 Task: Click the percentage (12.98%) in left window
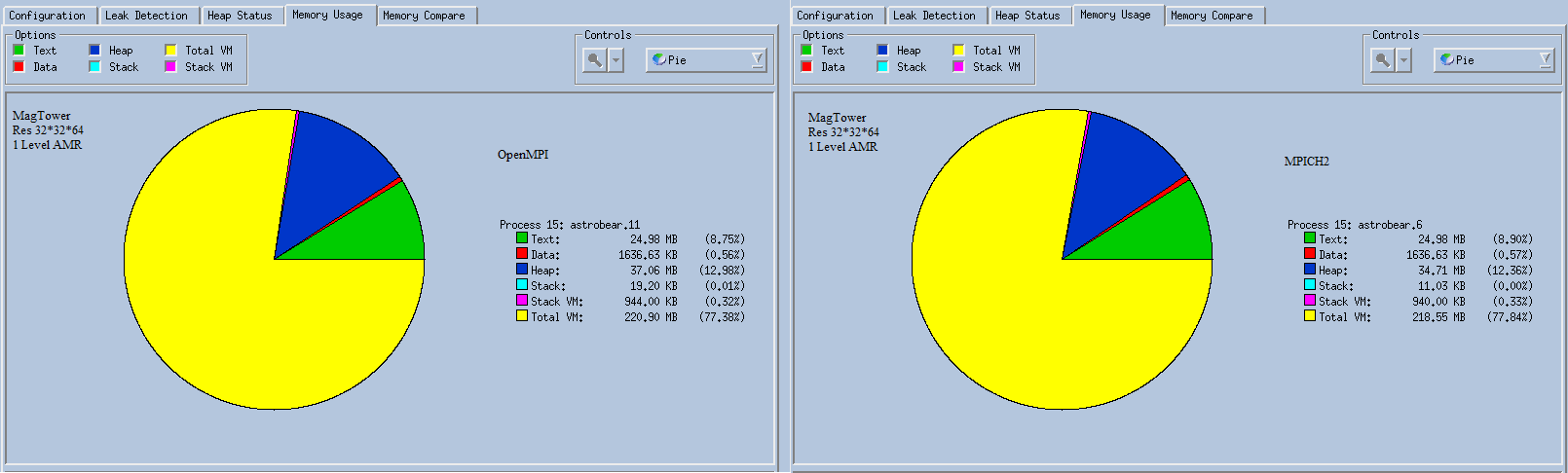722,271
